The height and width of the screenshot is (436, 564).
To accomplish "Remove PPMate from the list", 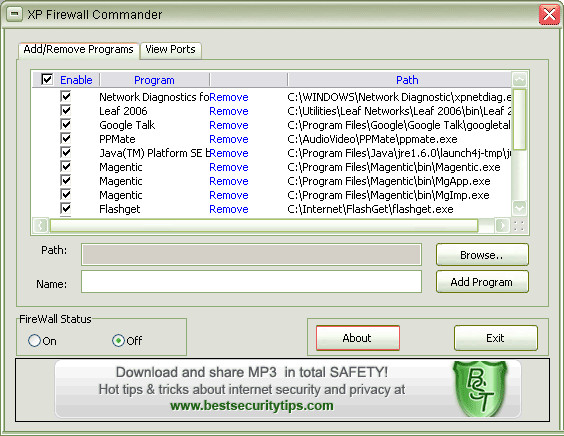I will pyautogui.click(x=229, y=139).
